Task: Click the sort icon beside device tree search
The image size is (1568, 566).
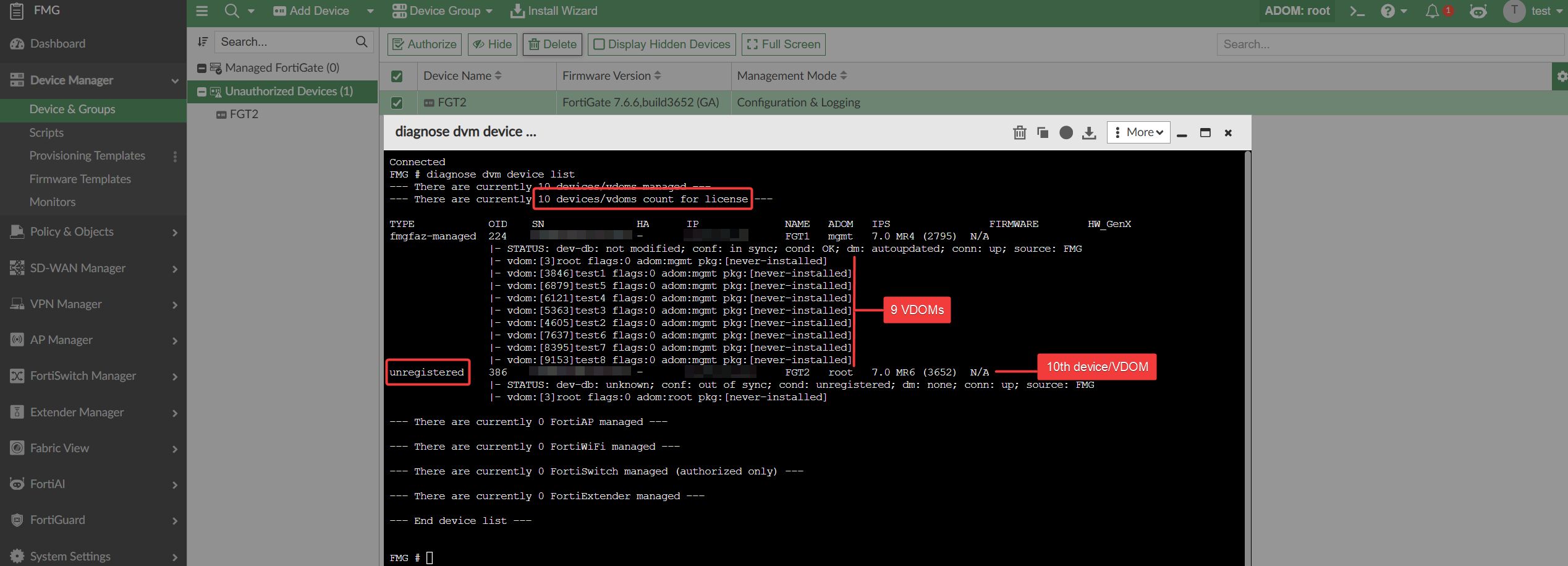Action: (x=202, y=42)
